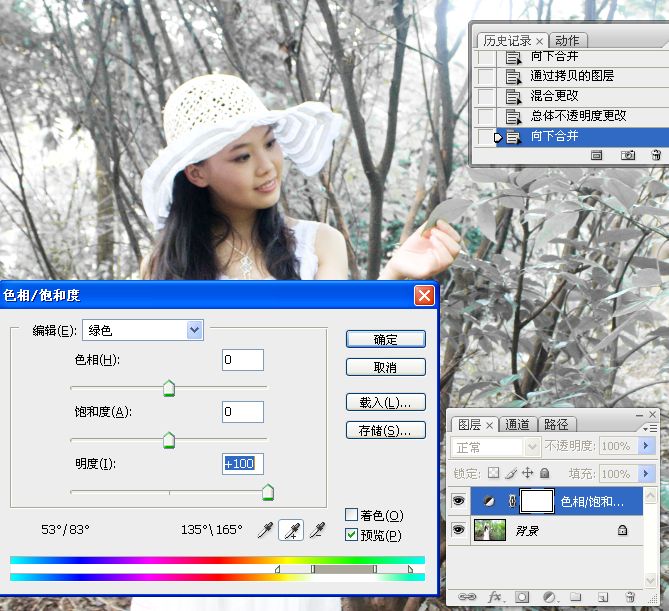
Task: Switch to the 通道 tab
Action: click(517, 425)
